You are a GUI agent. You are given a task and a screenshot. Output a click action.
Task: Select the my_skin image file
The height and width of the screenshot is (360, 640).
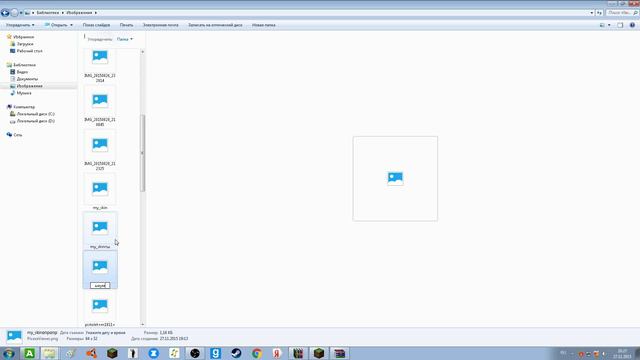(100, 191)
